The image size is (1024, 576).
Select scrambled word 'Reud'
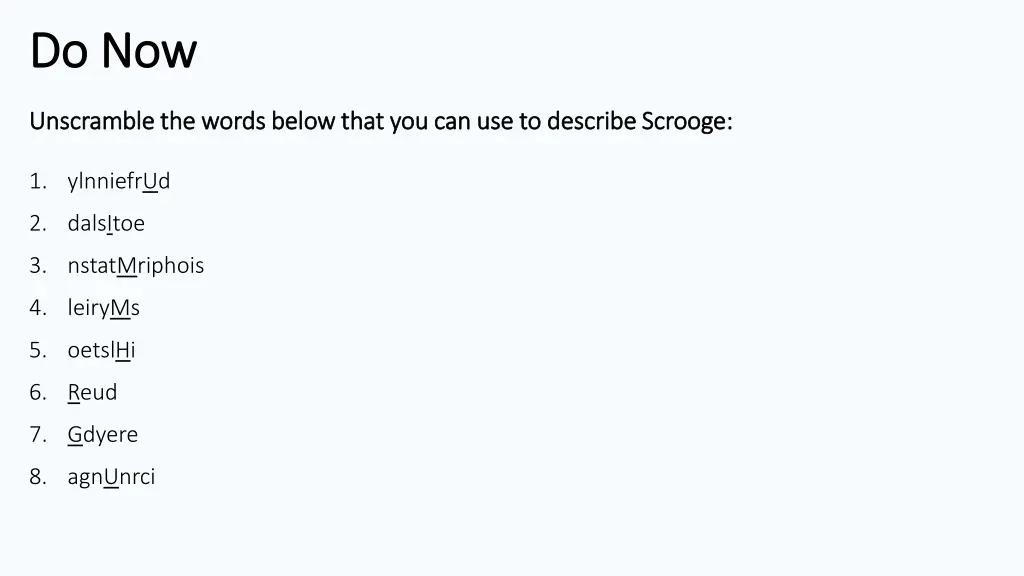pos(92,392)
